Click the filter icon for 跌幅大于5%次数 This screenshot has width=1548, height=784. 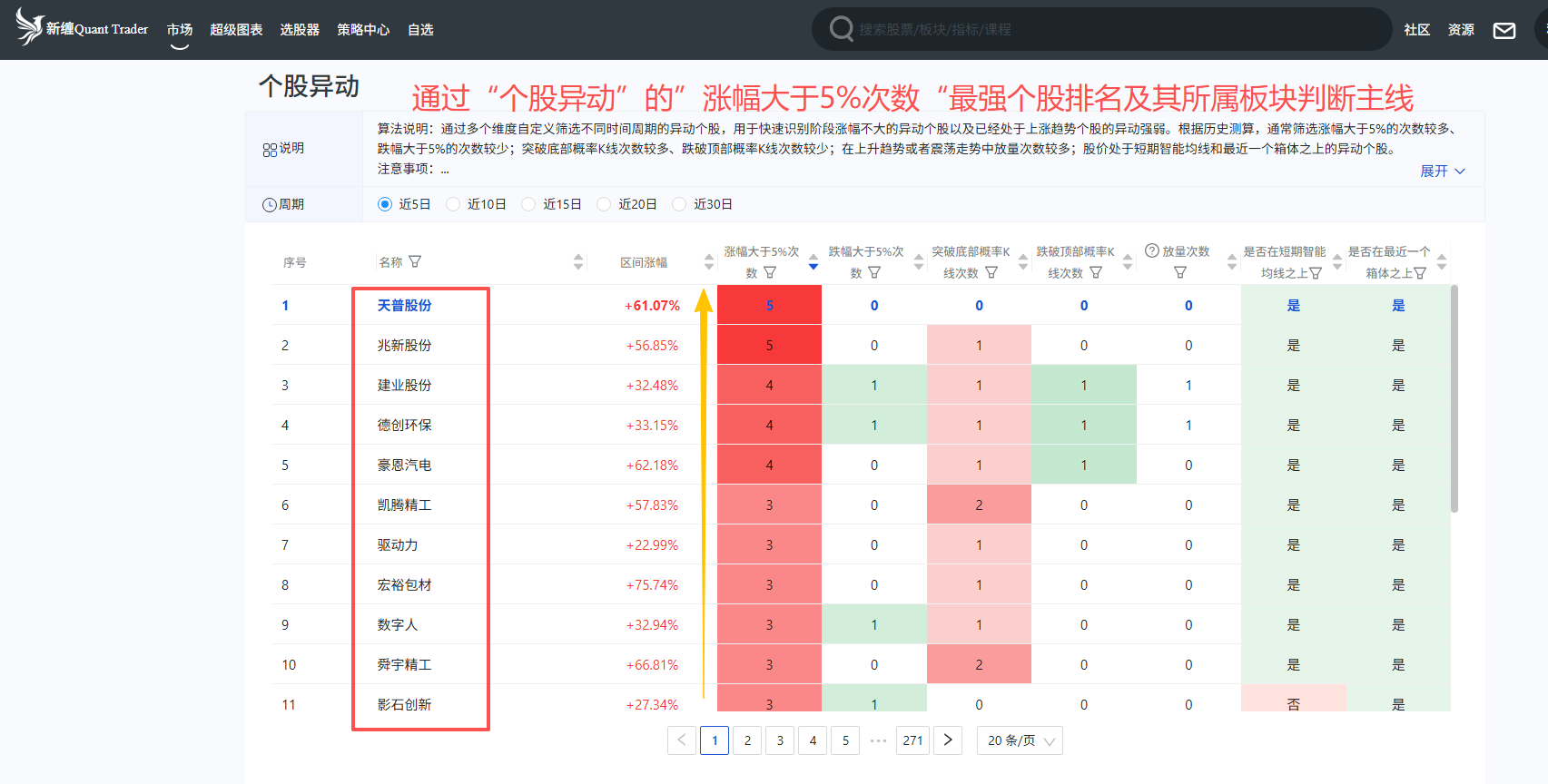874,272
